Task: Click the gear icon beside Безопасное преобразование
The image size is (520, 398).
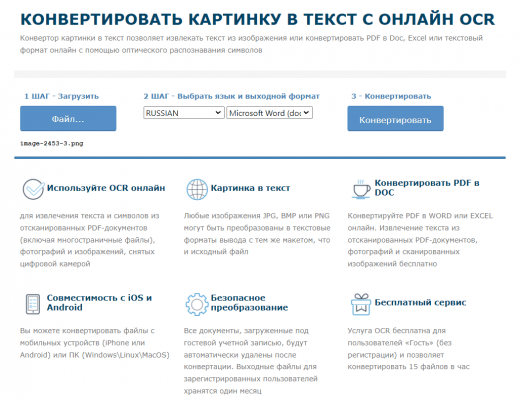Action: pos(197,304)
